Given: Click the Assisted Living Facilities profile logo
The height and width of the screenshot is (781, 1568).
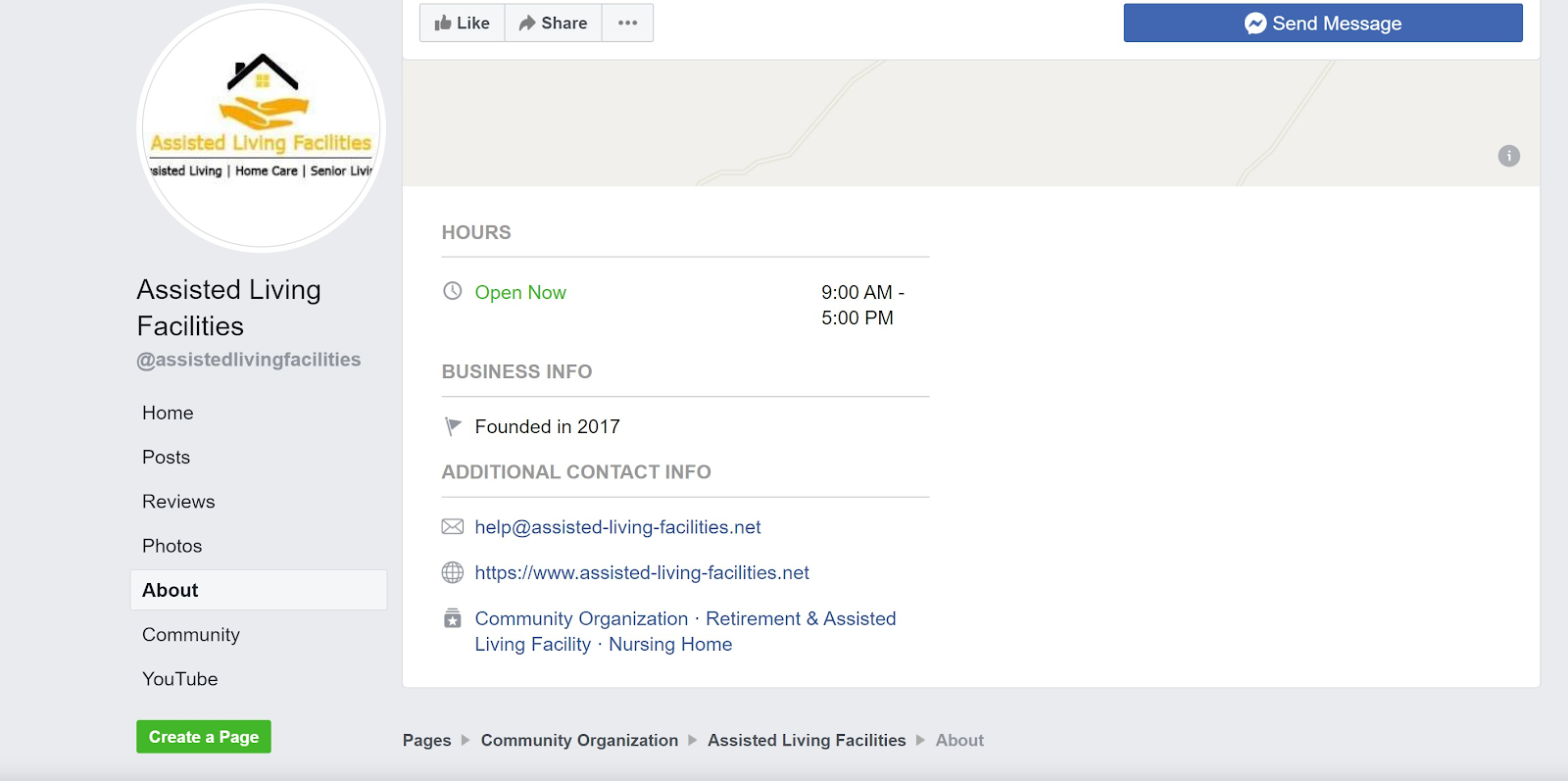Looking at the screenshot, I should point(262,127).
